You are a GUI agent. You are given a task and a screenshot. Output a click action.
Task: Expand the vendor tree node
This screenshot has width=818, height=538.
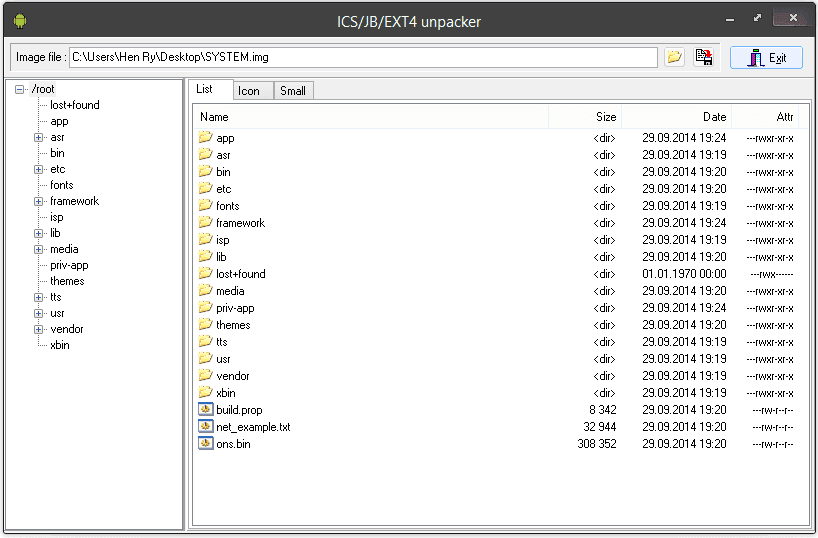(38, 329)
